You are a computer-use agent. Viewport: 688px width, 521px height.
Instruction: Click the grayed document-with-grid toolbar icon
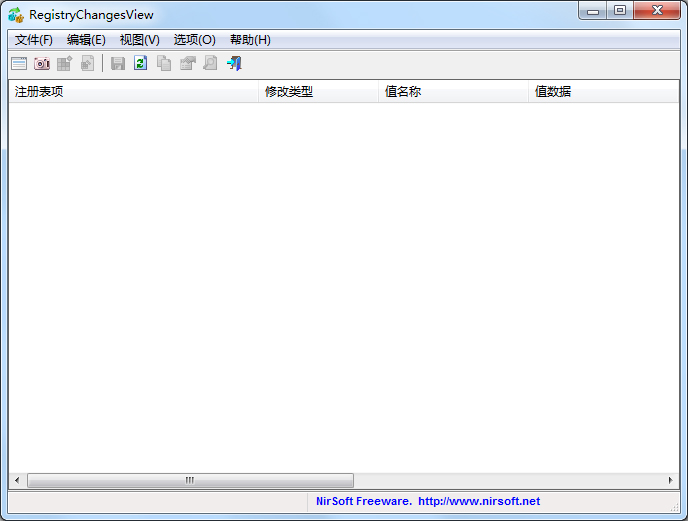pos(87,64)
